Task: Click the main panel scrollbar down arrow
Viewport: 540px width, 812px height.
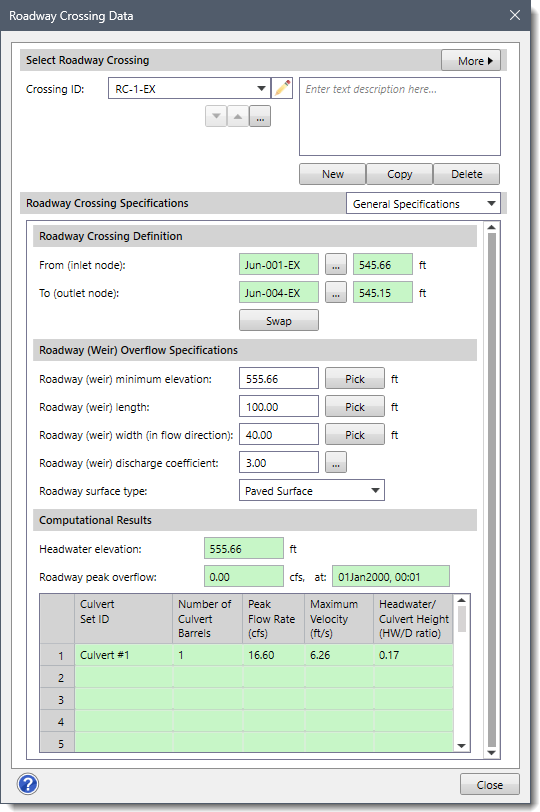Action: pos(491,752)
